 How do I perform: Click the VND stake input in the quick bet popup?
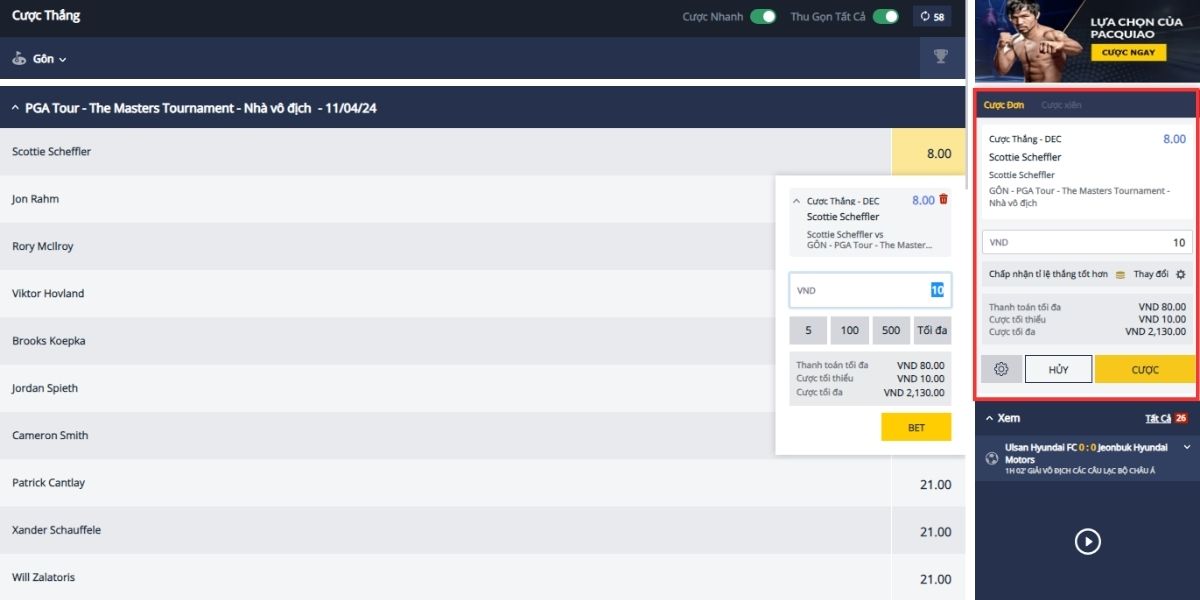click(x=870, y=290)
